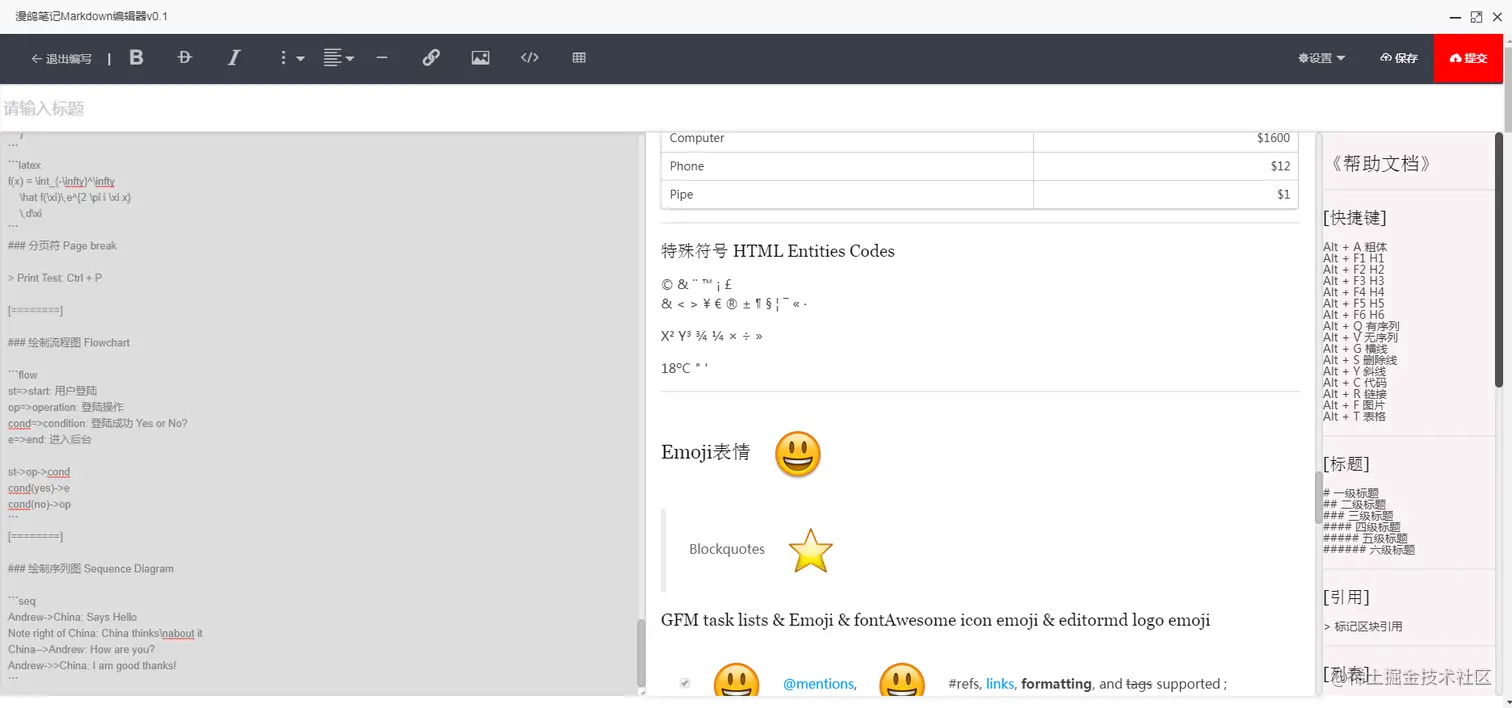Click the '特殊符号 HTML Entities Codes' heading
Image resolution: width=1512 pixels, height=708 pixels.
(x=778, y=251)
